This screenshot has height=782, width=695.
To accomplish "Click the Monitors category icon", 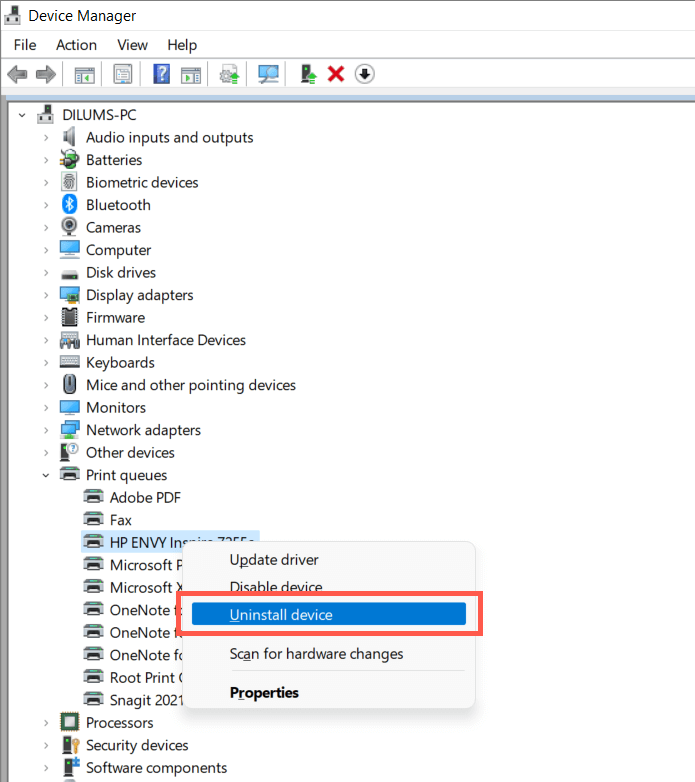I will coord(69,407).
